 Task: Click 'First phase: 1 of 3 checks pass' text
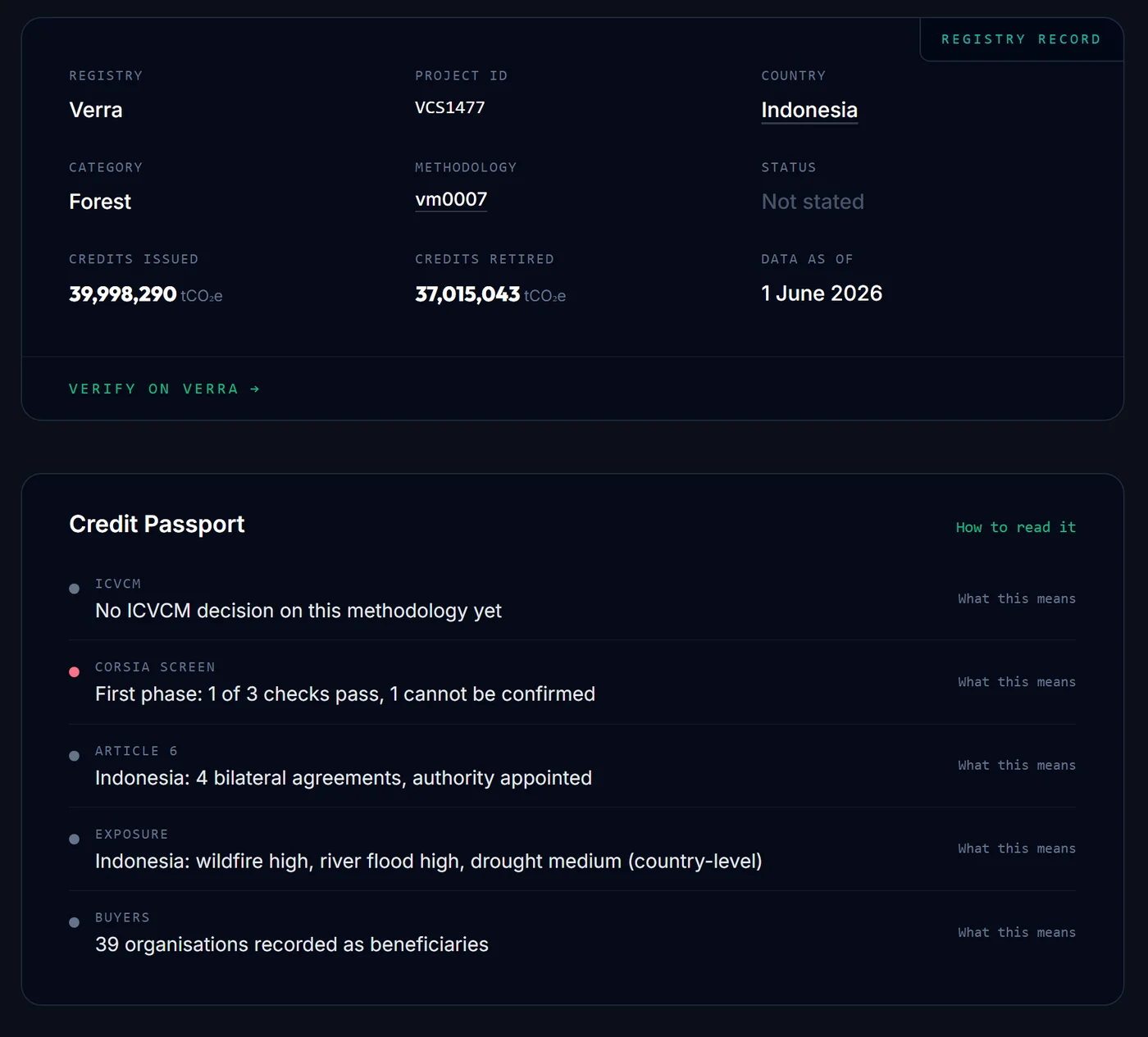[239, 694]
